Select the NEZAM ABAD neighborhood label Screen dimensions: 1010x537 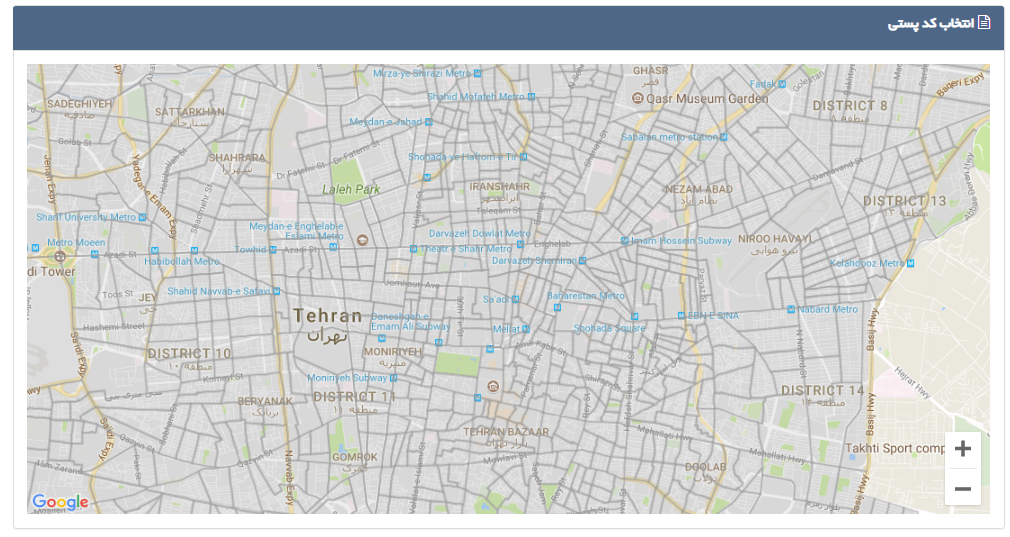click(699, 189)
